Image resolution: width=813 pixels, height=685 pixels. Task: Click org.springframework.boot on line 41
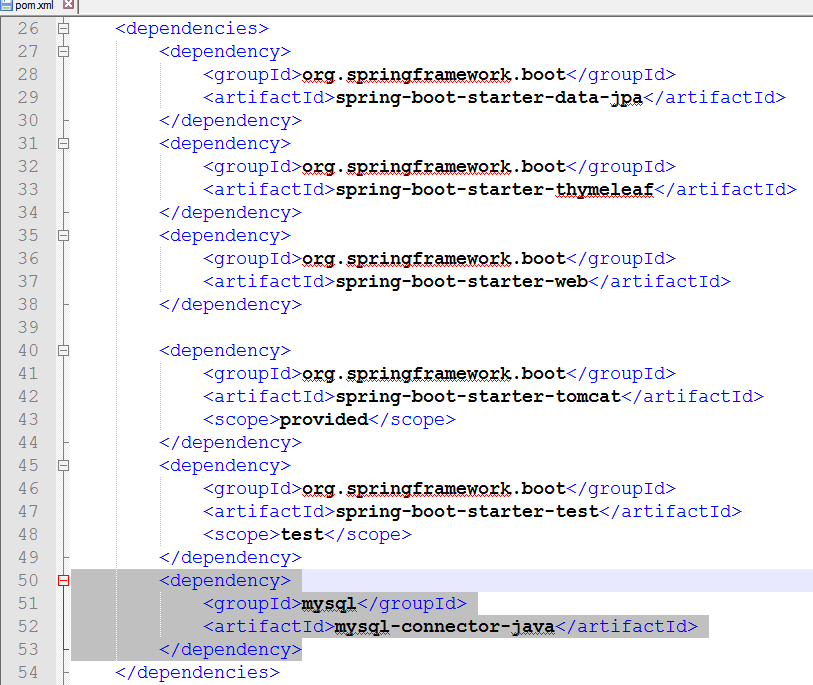pos(433,374)
